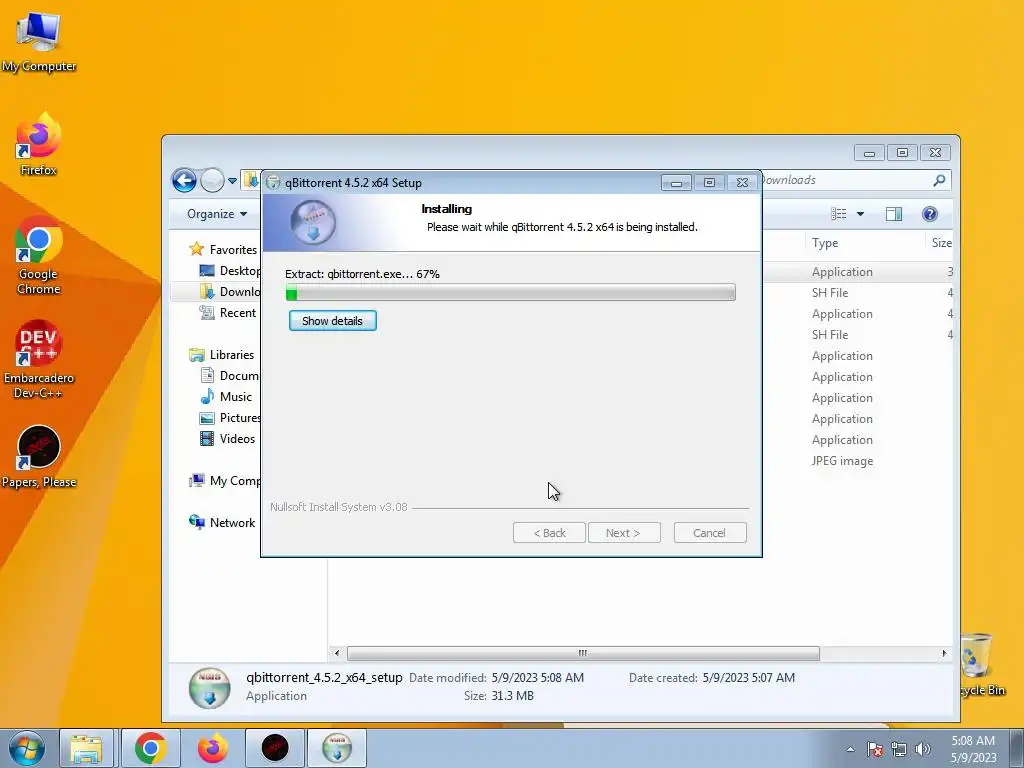
Task: Toggle the Explorer preview pane
Action: pyautogui.click(x=893, y=214)
